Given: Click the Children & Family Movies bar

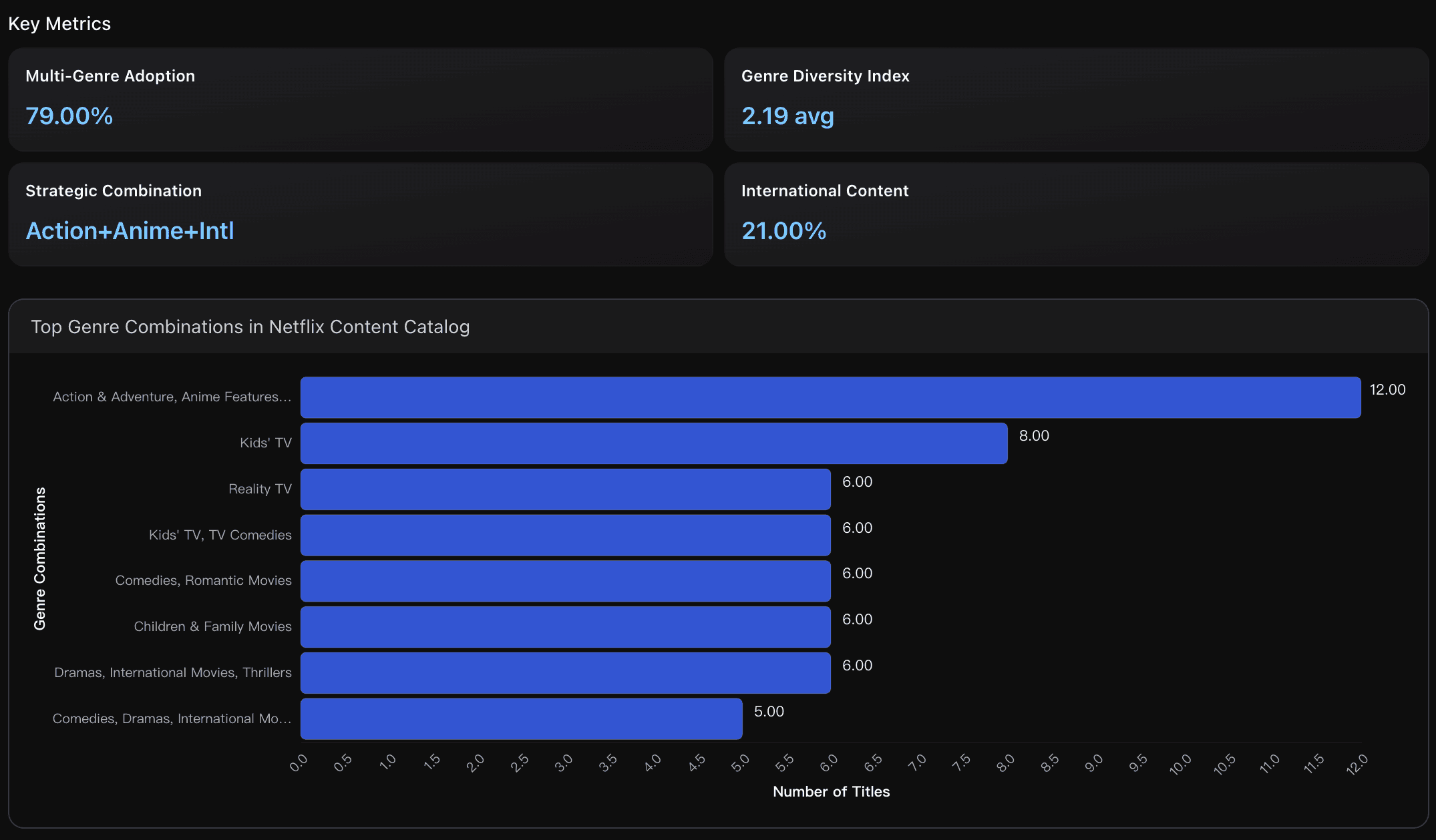Looking at the screenshot, I should 565,627.
